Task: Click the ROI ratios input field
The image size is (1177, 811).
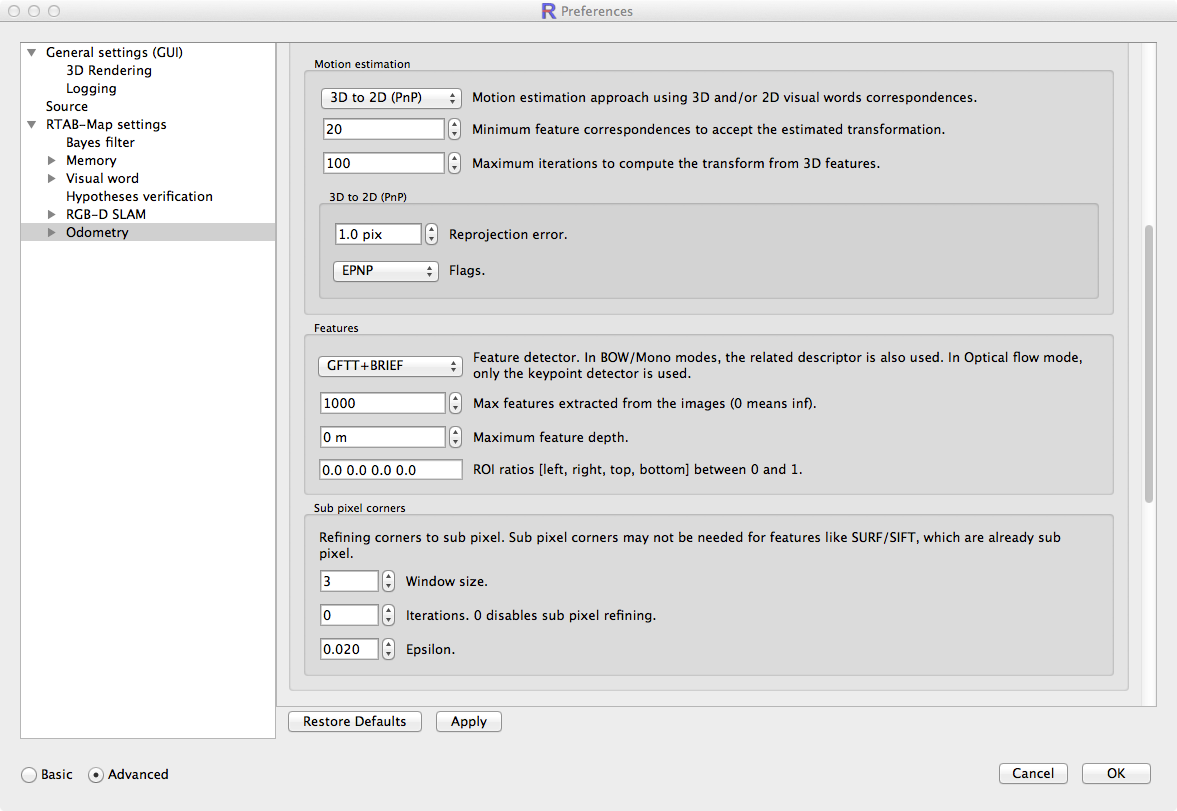Action: 391,470
